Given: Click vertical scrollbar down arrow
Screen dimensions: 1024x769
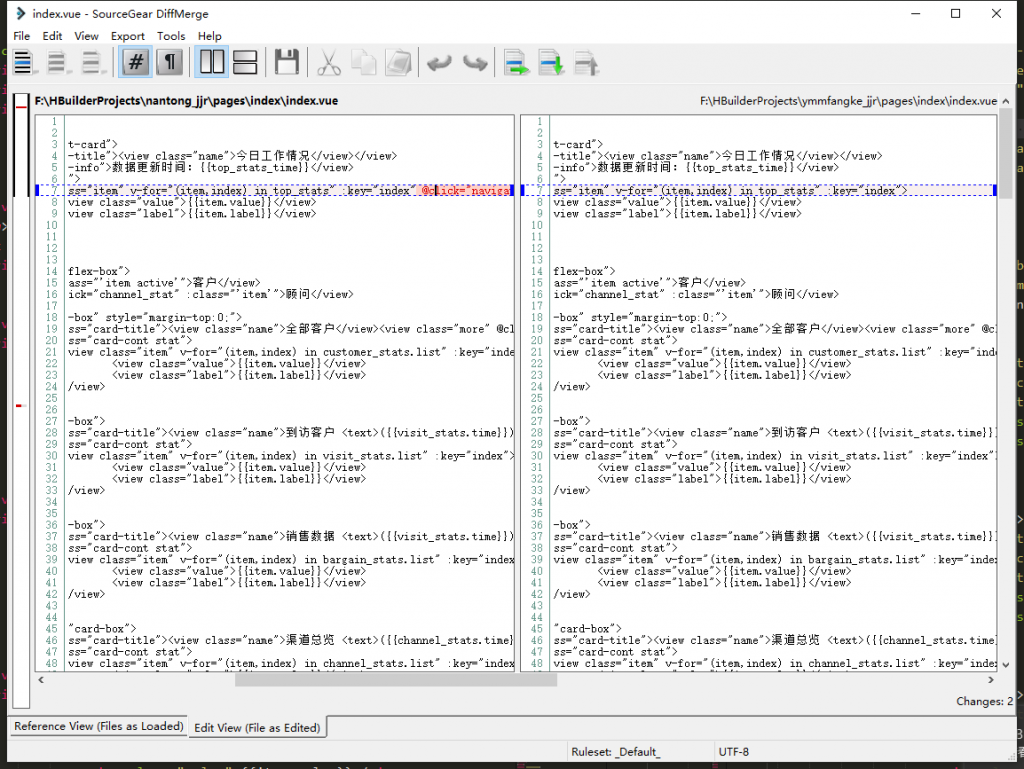Looking at the screenshot, I should point(1006,665).
